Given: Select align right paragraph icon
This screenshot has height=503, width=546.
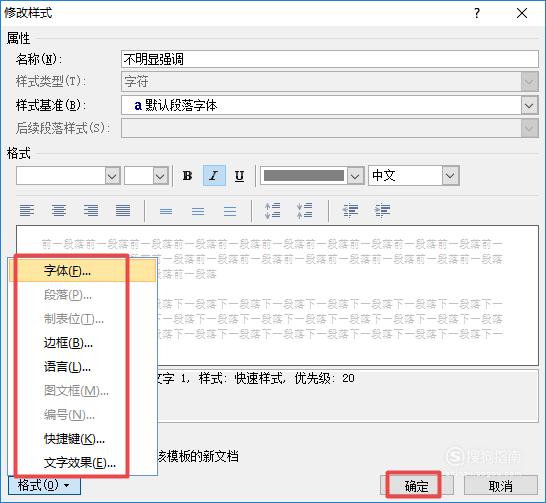Looking at the screenshot, I should 91,211.
